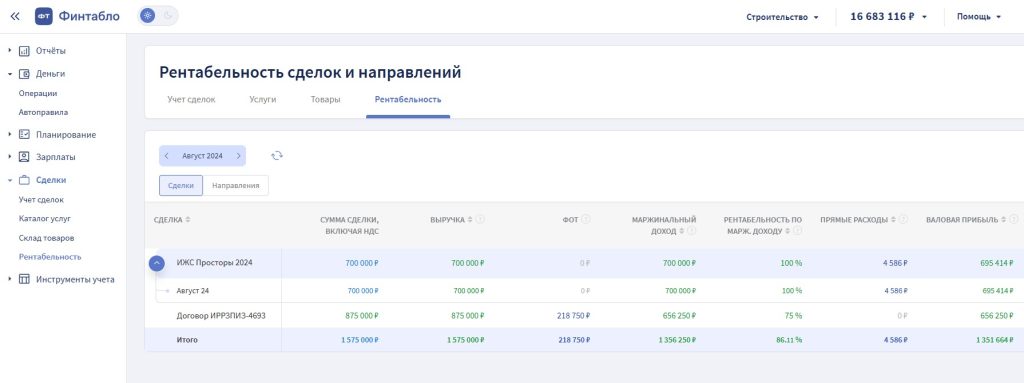
Task: Open the Помощь dropdown menu
Action: (979, 17)
